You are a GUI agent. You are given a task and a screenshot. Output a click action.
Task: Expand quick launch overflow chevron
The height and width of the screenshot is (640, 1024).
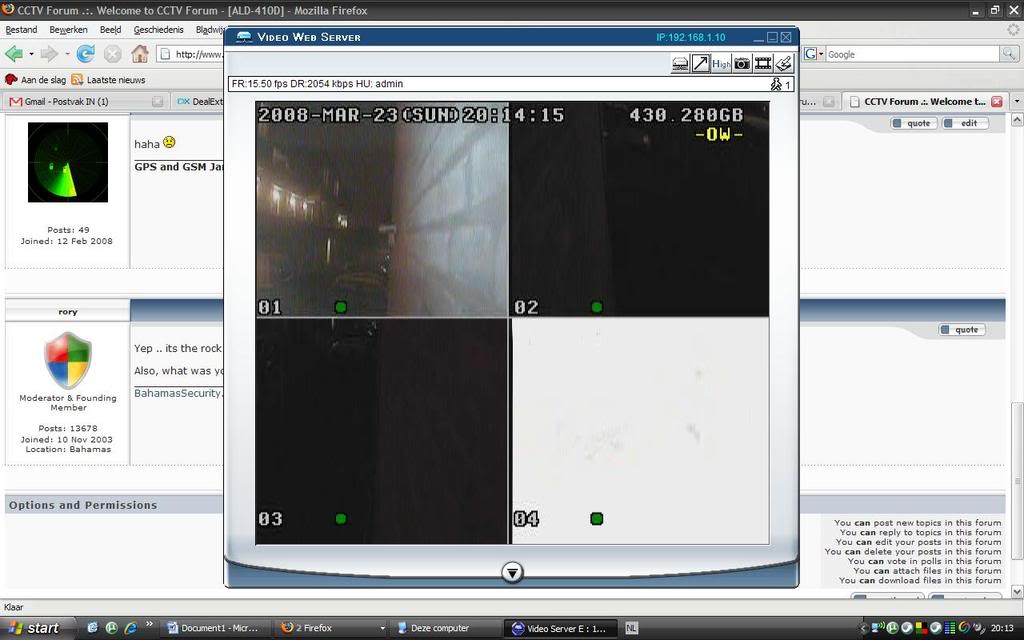(149, 624)
